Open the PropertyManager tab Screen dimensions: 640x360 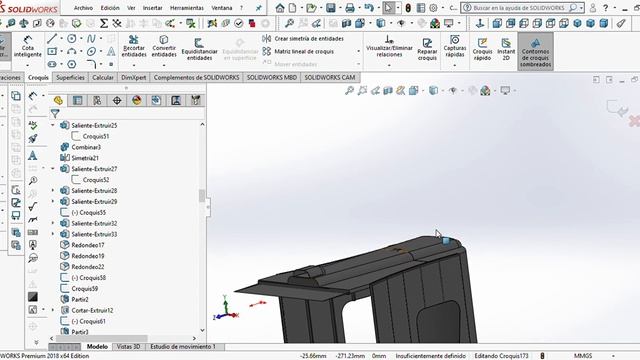coord(78,100)
